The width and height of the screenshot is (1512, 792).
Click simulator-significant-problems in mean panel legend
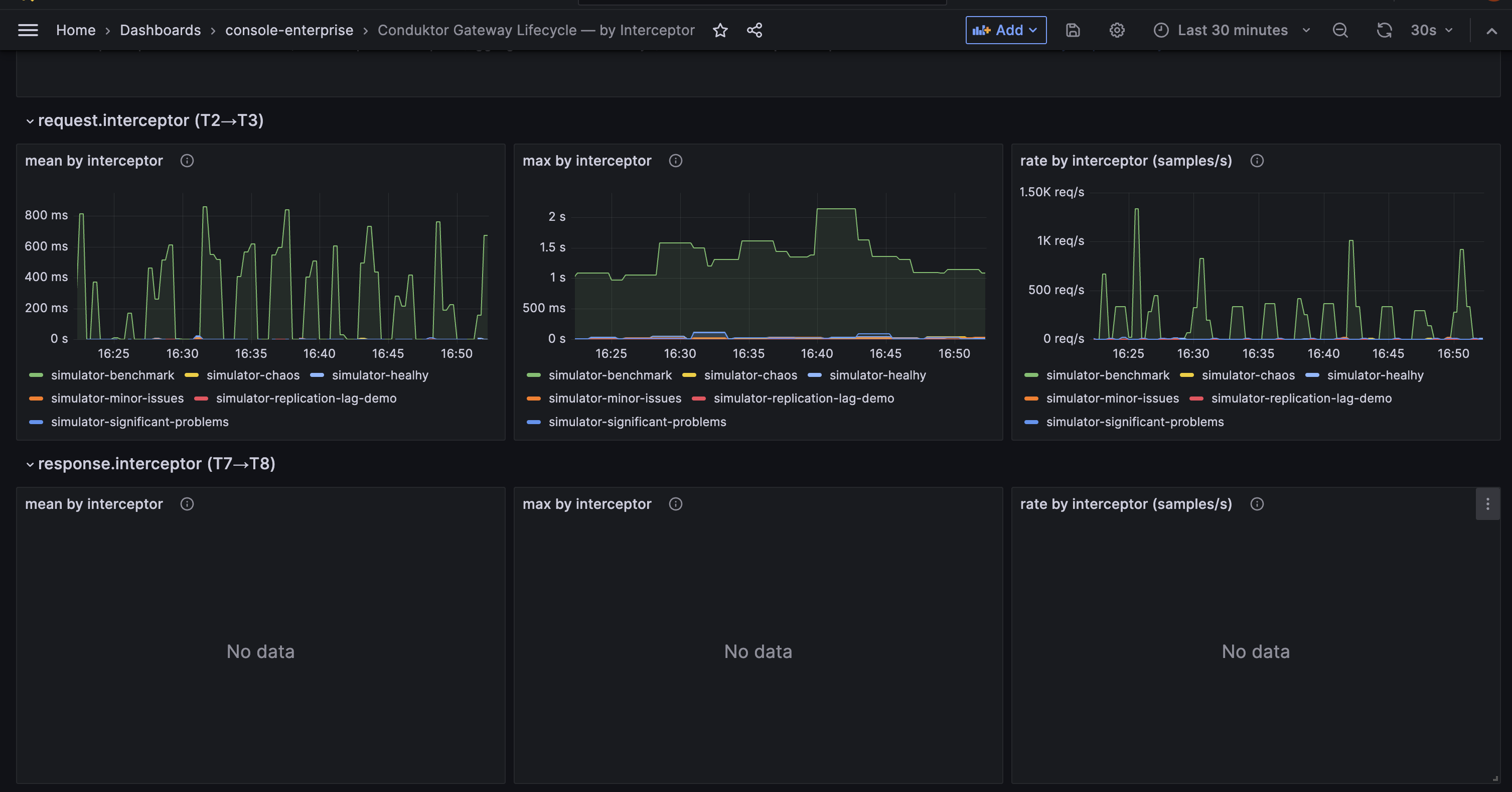139,422
